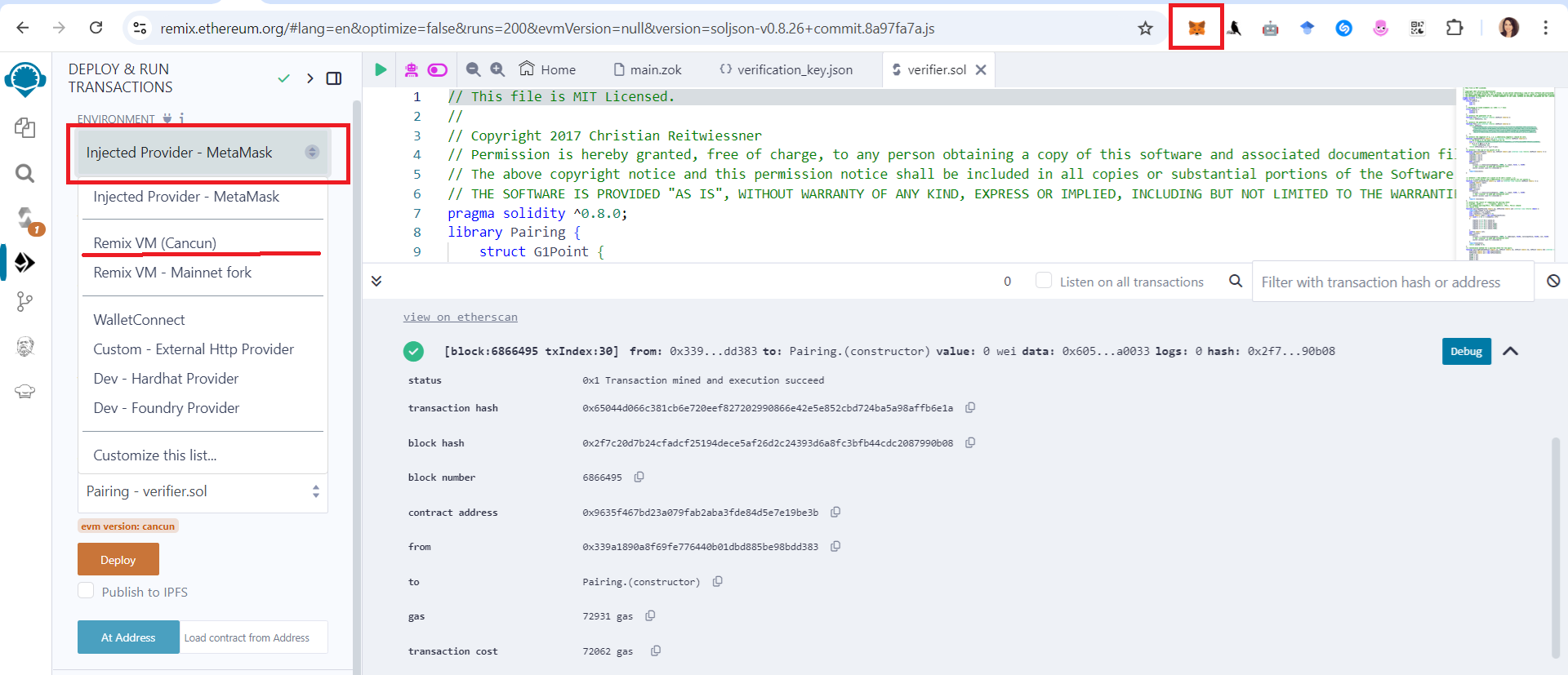Select Custom - External Http Provider
Image resolution: width=1568 pixels, height=675 pixels.
[194, 349]
